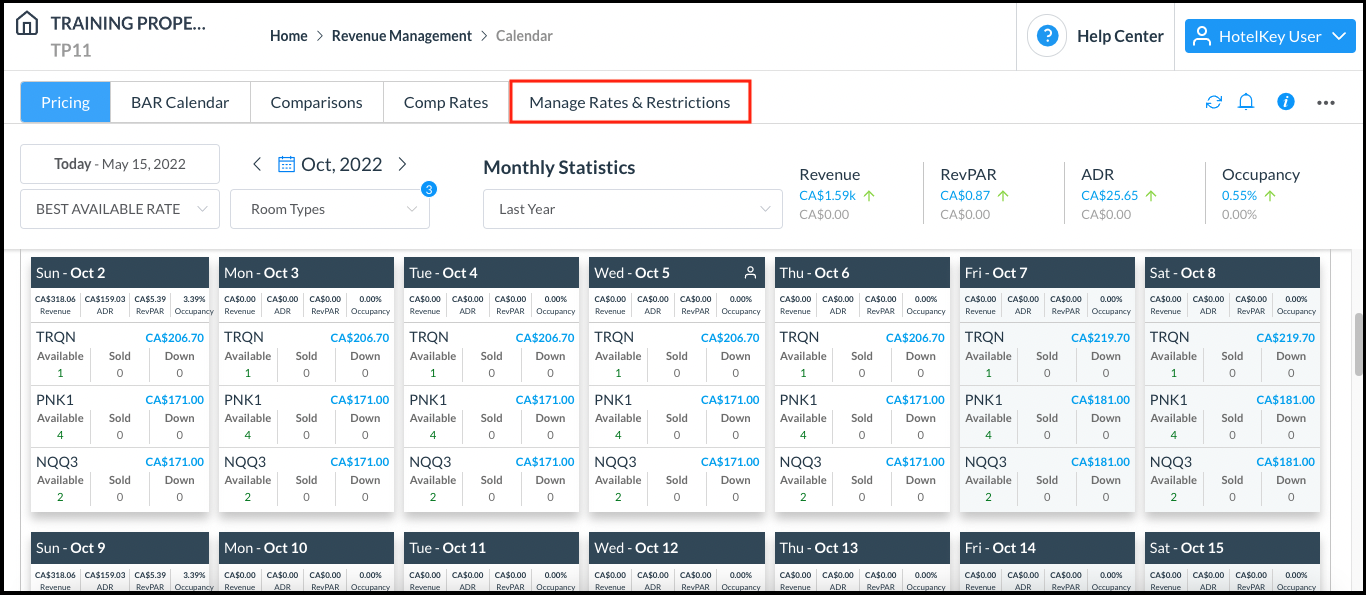This screenshot has width=1366, height=595.
Task: Click the blue info icon
Action: point(1285,101)
